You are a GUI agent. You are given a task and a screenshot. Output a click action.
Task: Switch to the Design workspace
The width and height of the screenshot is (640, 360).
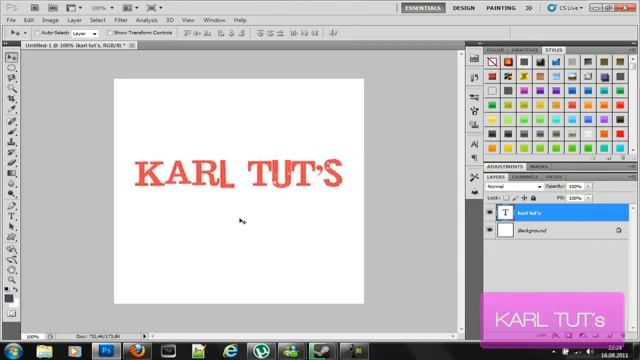464,8
